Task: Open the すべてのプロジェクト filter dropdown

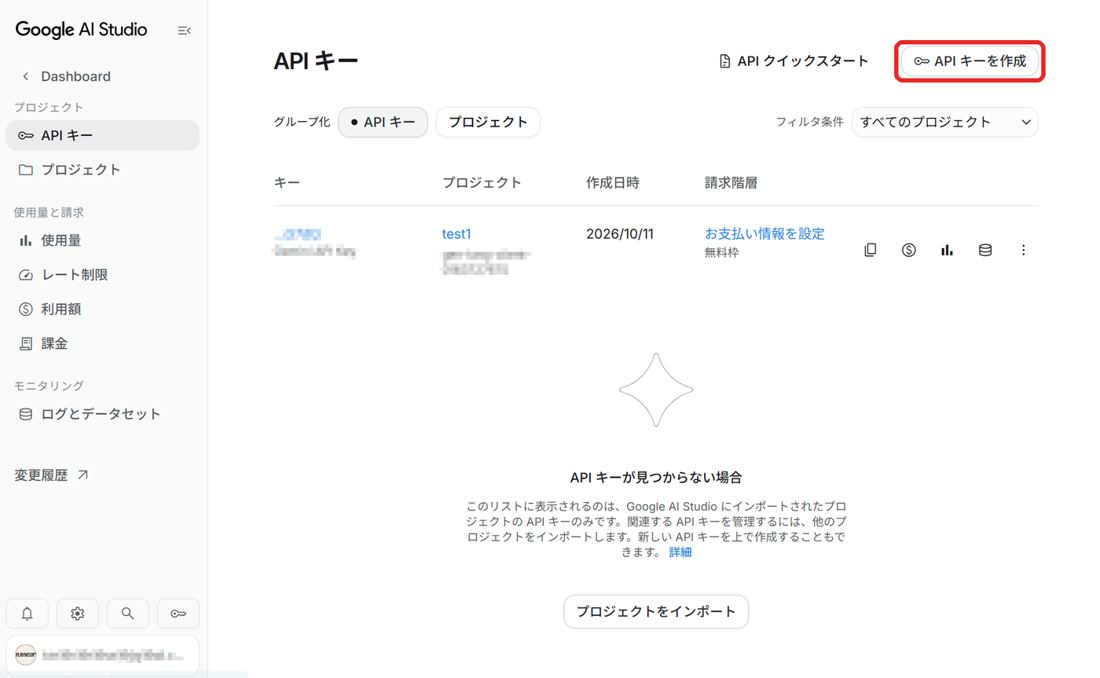Action: (x=944, y=122)
